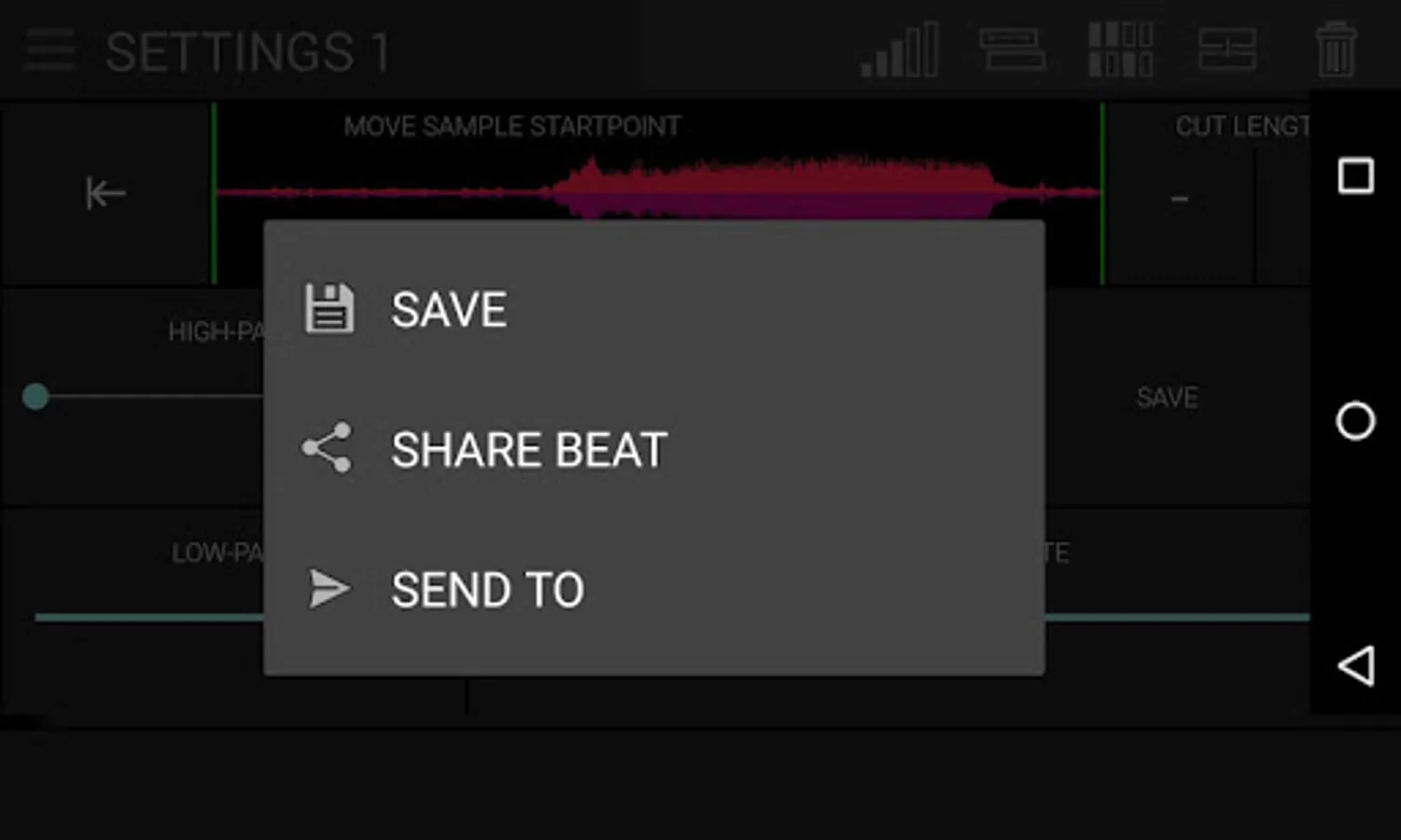Choose SEND TO from the popup menu

pyautogui.click(x=653, y=589)
